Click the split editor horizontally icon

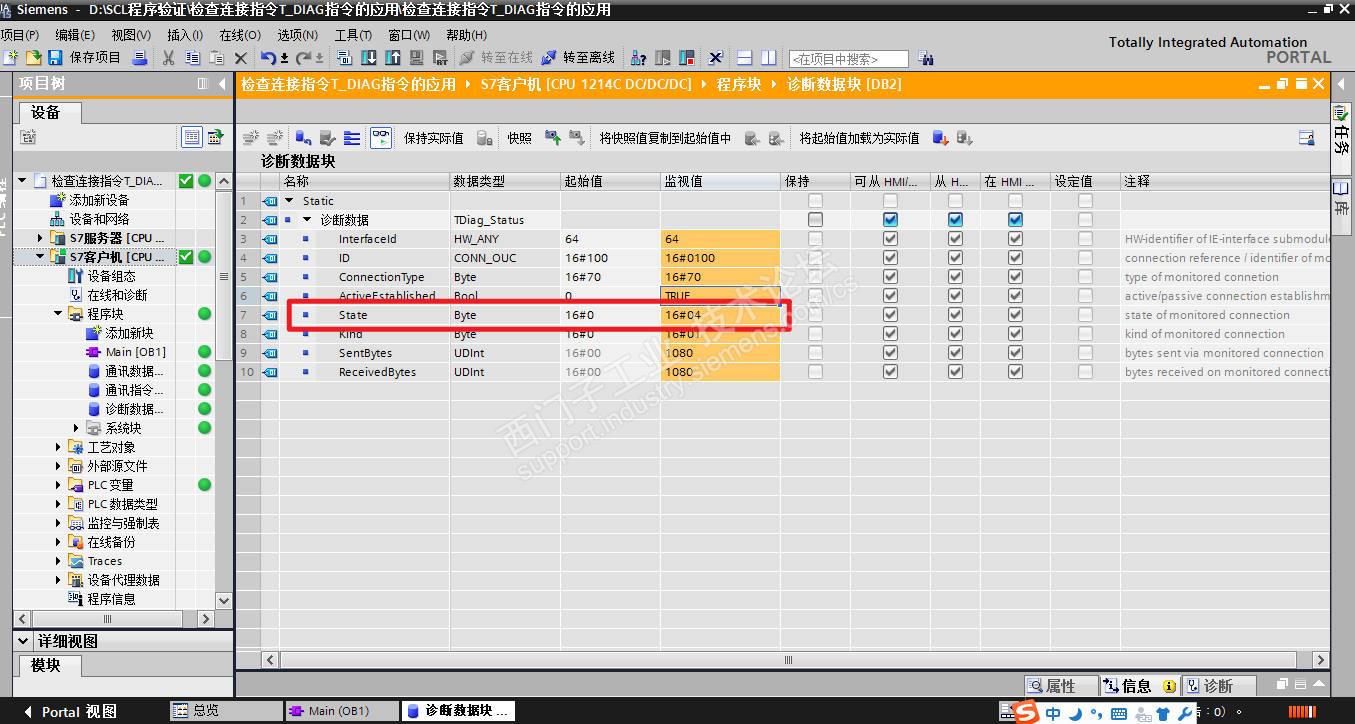tap(744, 58)
